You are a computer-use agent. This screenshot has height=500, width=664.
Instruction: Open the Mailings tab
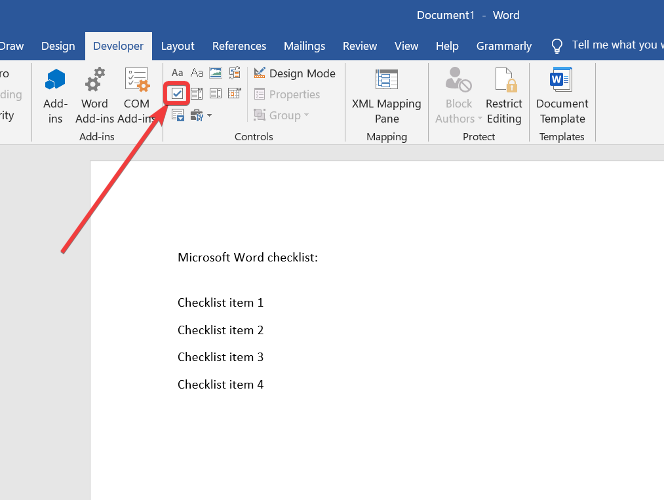pos(304,46)
